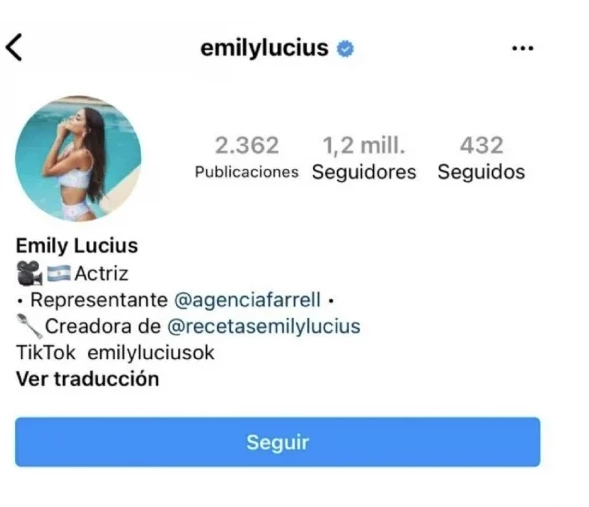Go back with the left arrow icon
This screenshot has height=507, width=589.
14,47
